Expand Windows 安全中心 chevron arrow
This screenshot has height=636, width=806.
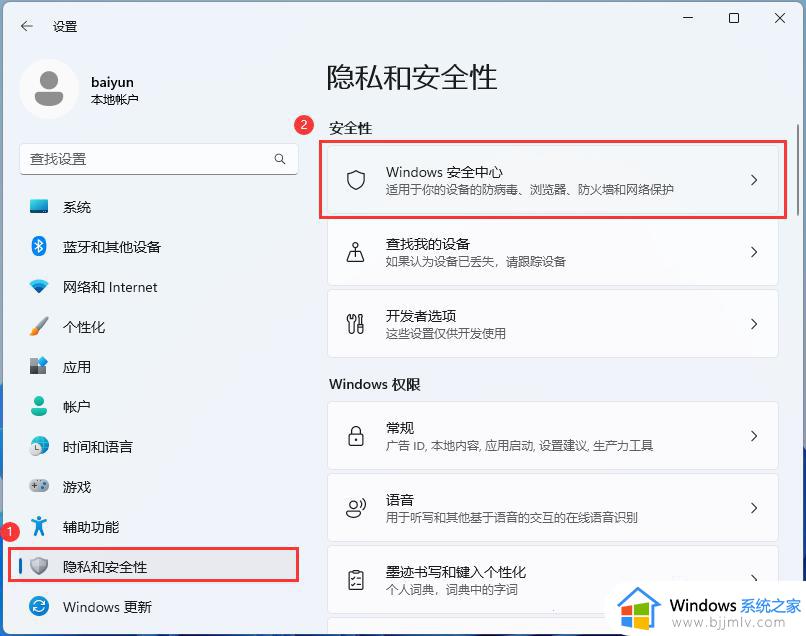point(754,180)
